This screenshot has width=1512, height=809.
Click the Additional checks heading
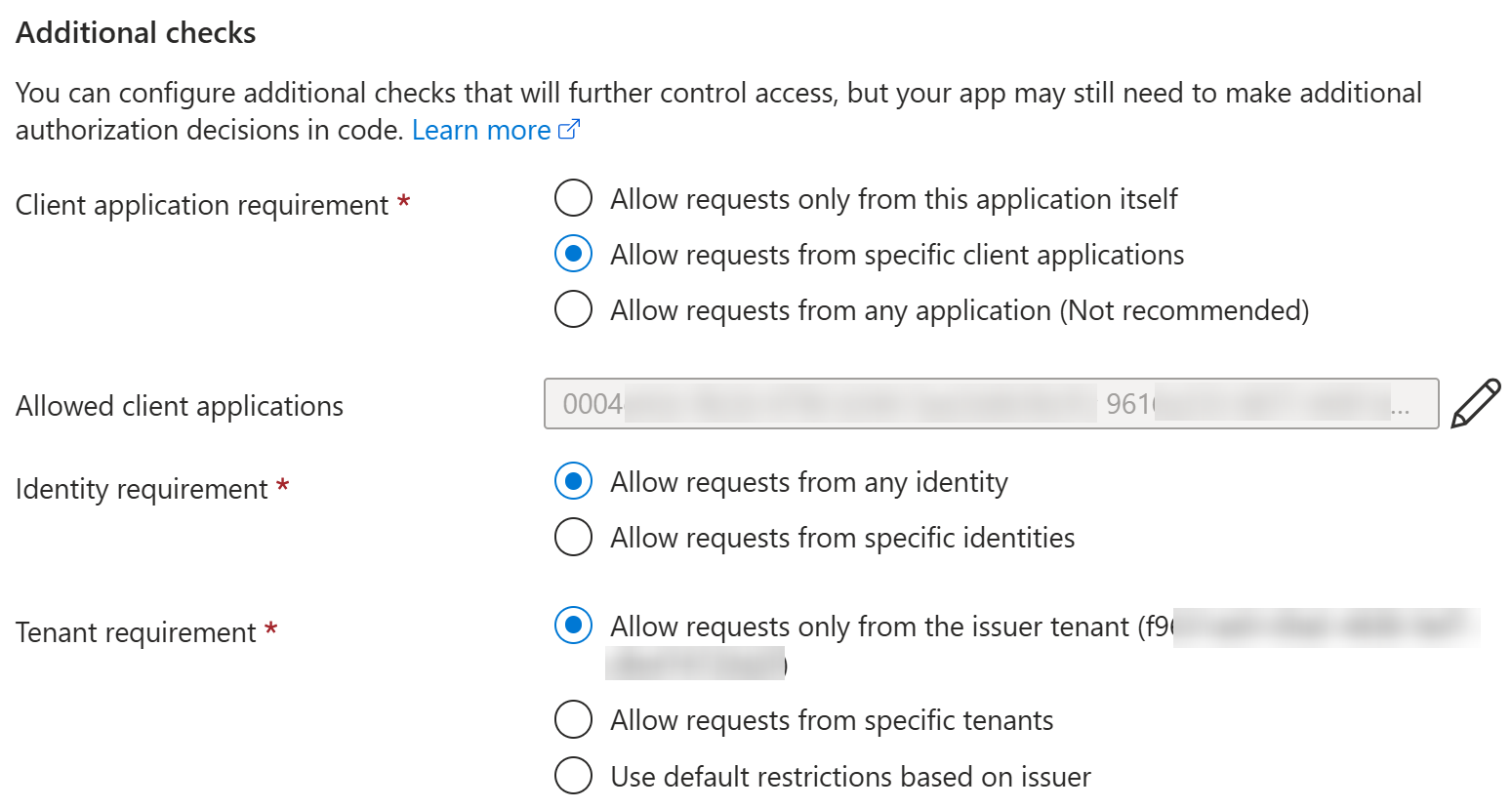tap(136, 32)
